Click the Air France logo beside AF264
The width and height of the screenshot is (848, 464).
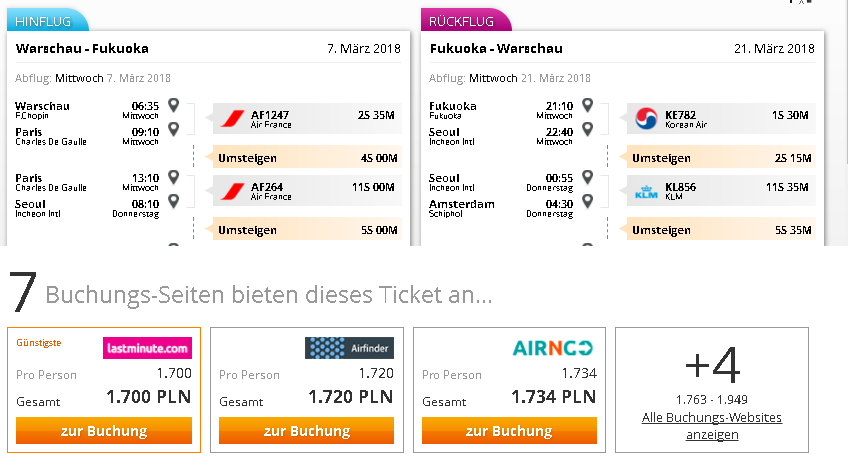coord(233,191)
